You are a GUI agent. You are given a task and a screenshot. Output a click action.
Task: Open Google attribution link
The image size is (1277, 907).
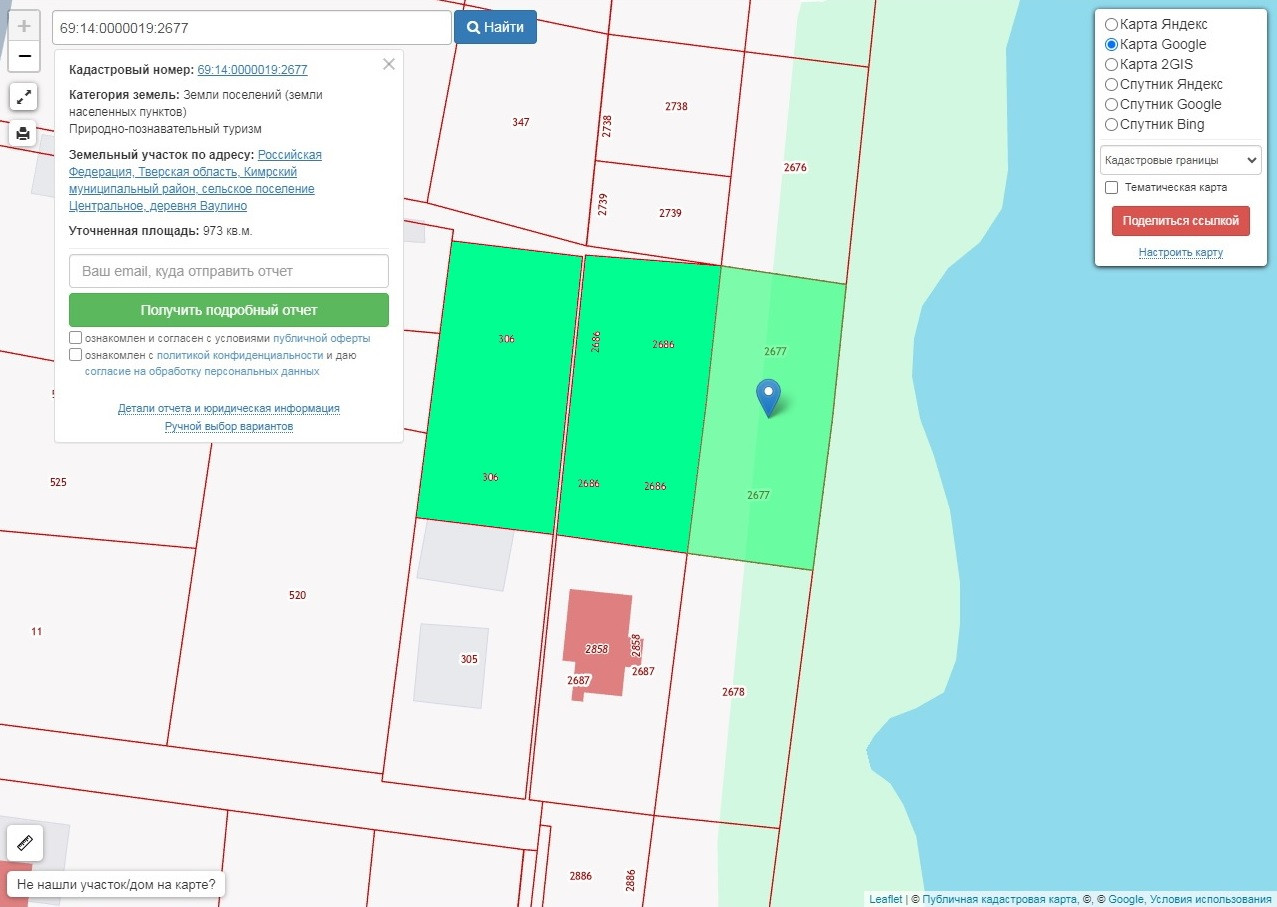pyautogui.click(x=1125, y=899)
